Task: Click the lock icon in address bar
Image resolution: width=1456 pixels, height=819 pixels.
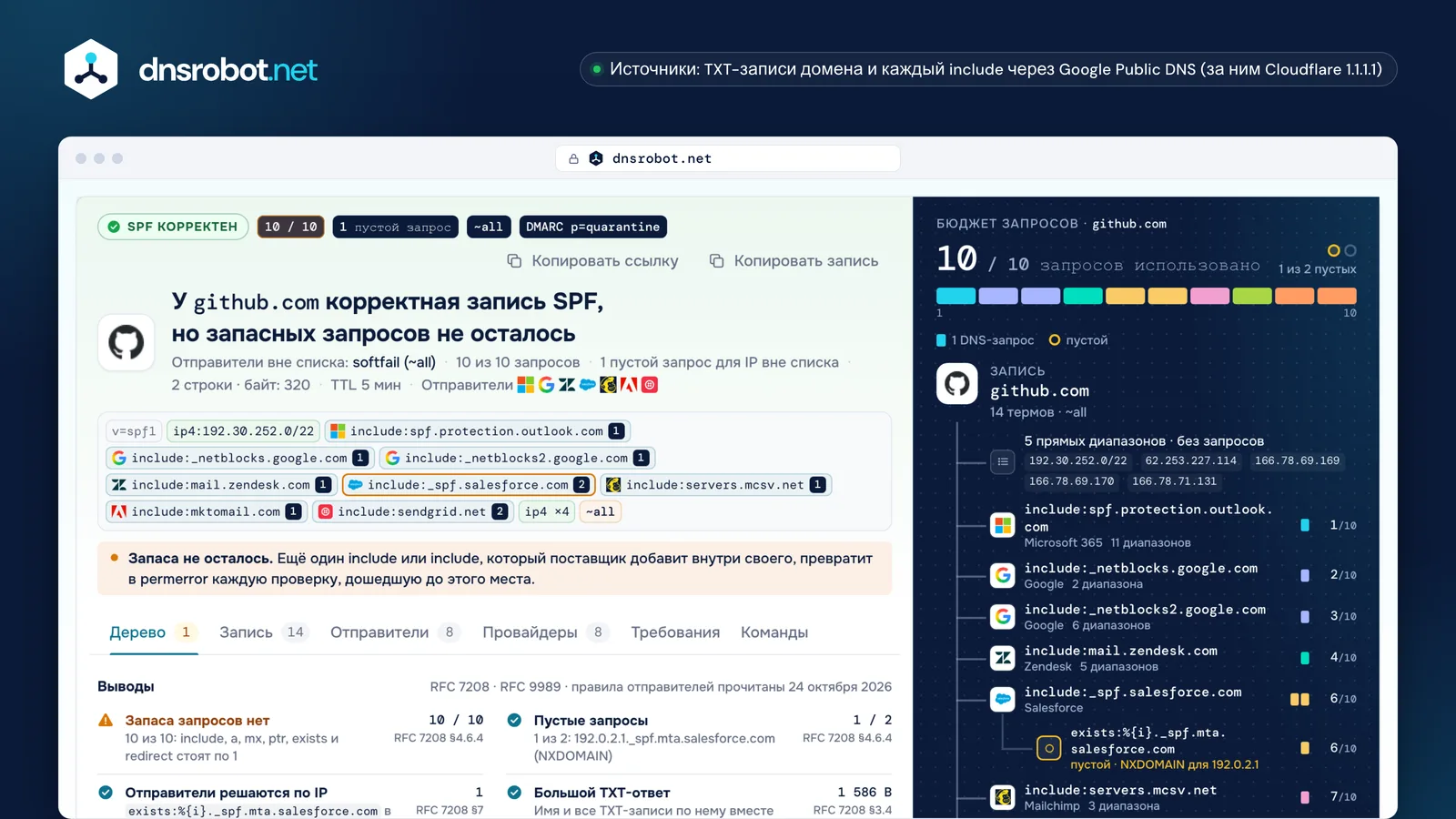Action: [573, 158]
